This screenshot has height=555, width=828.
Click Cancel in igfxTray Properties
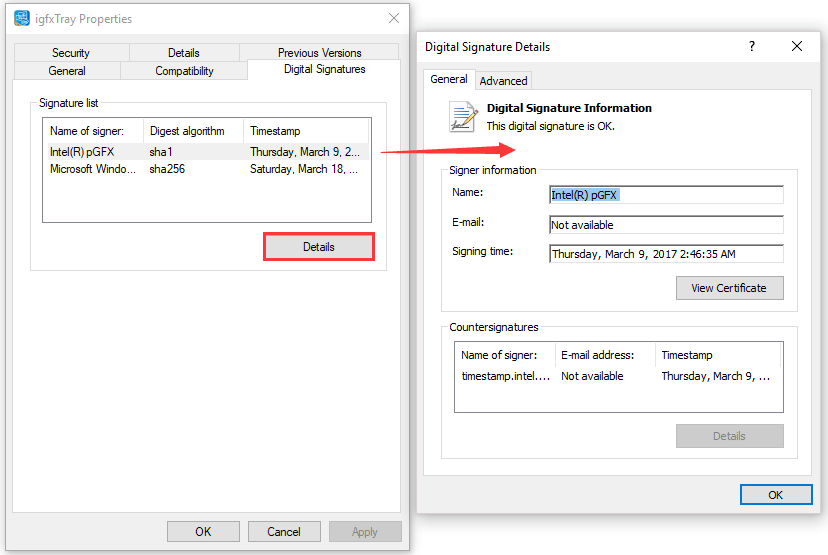tap(284, 532)
